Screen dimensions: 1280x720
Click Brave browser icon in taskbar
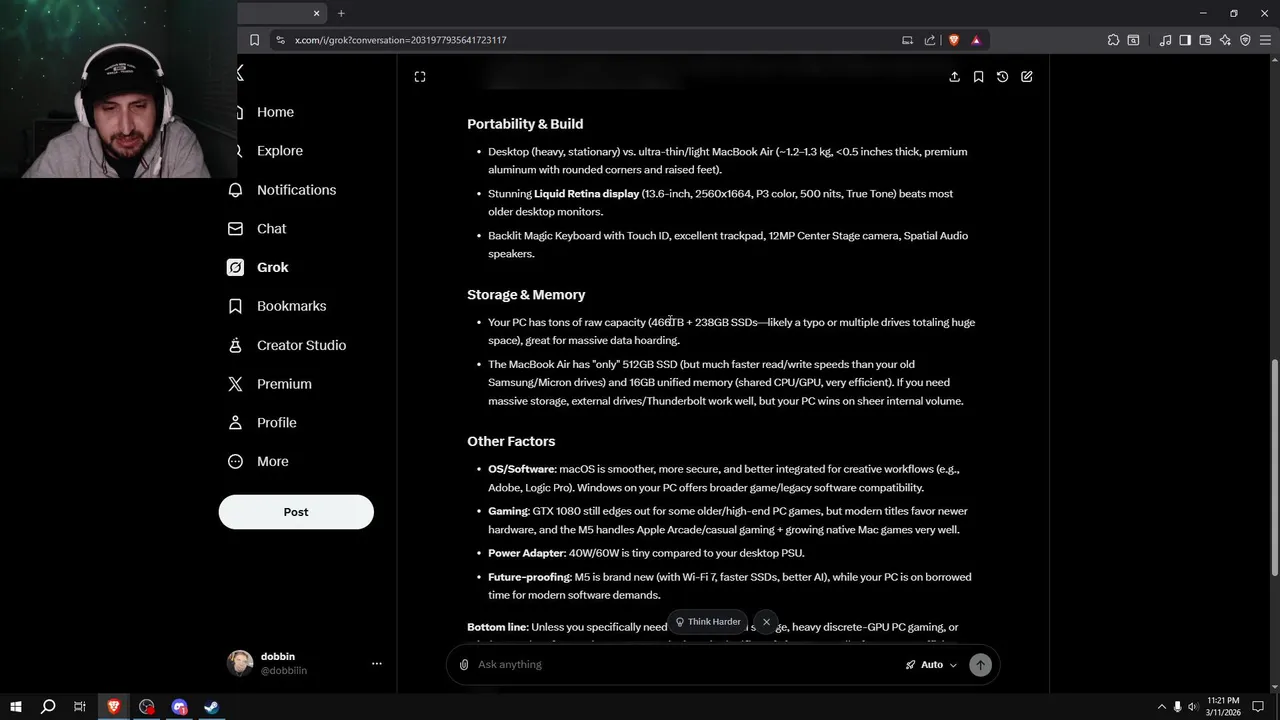tap(114, 707)
